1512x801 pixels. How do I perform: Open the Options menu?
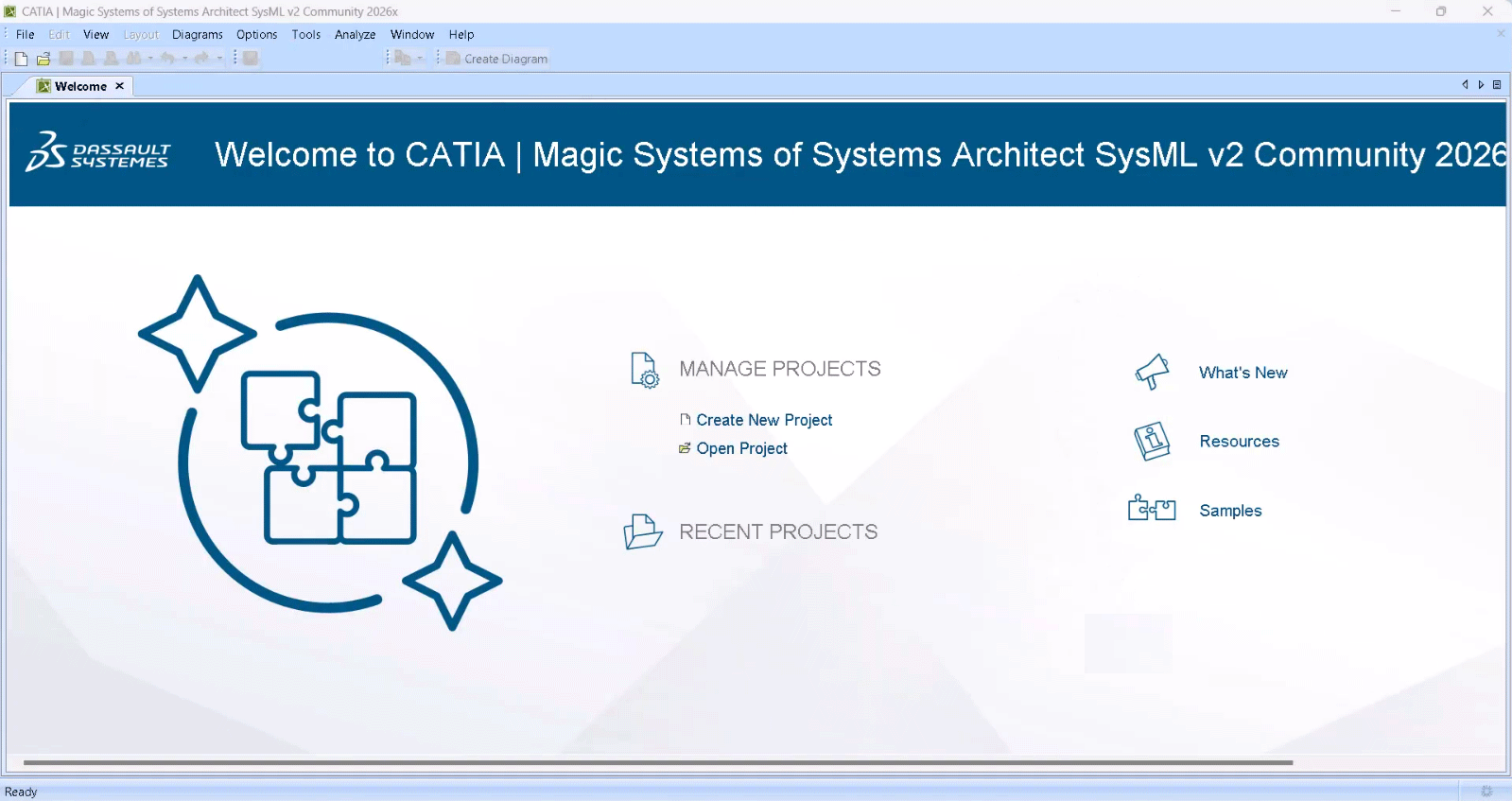pos(257,35)
